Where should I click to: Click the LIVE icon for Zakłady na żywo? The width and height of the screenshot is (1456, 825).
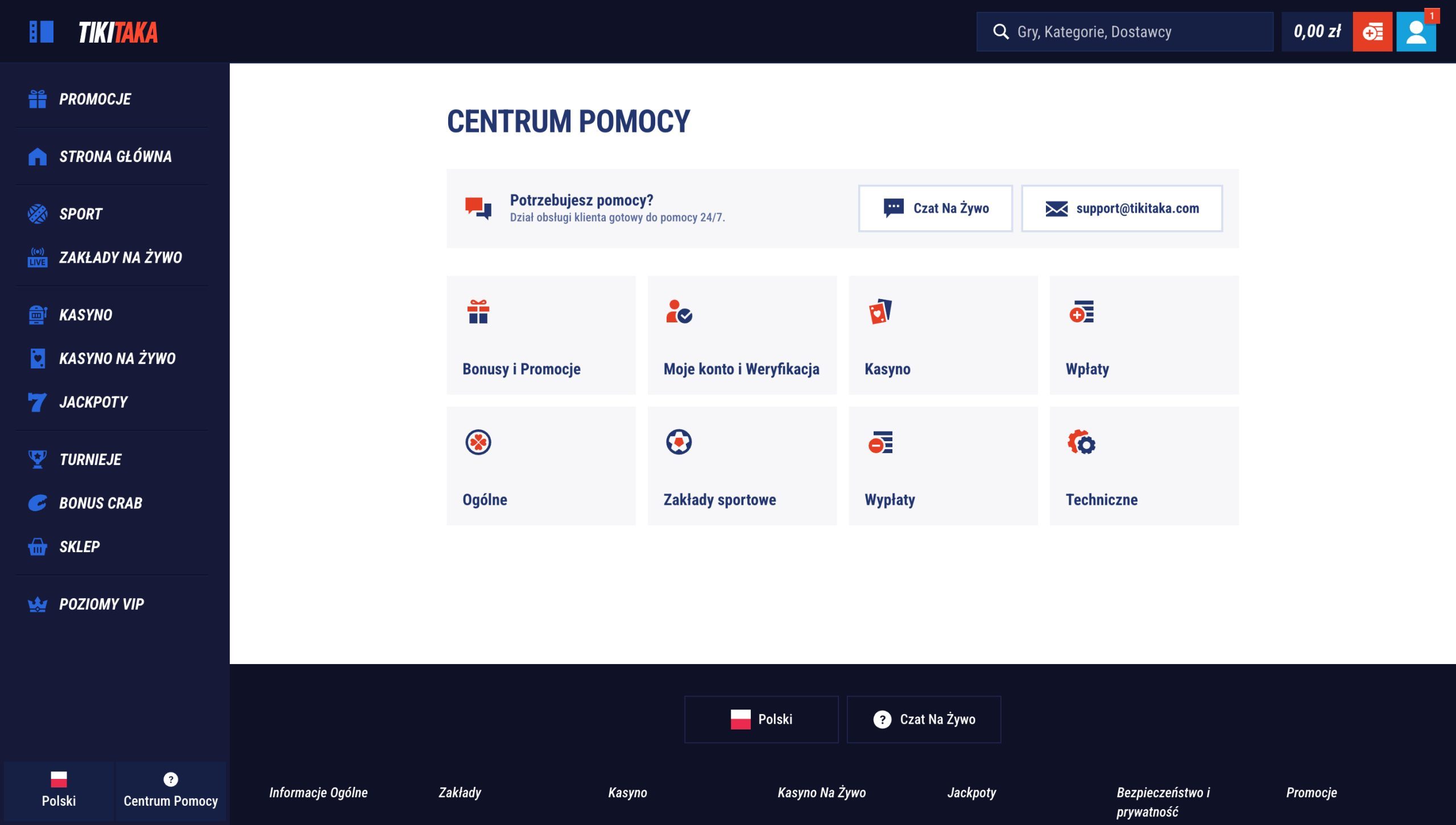coord(38,257)
